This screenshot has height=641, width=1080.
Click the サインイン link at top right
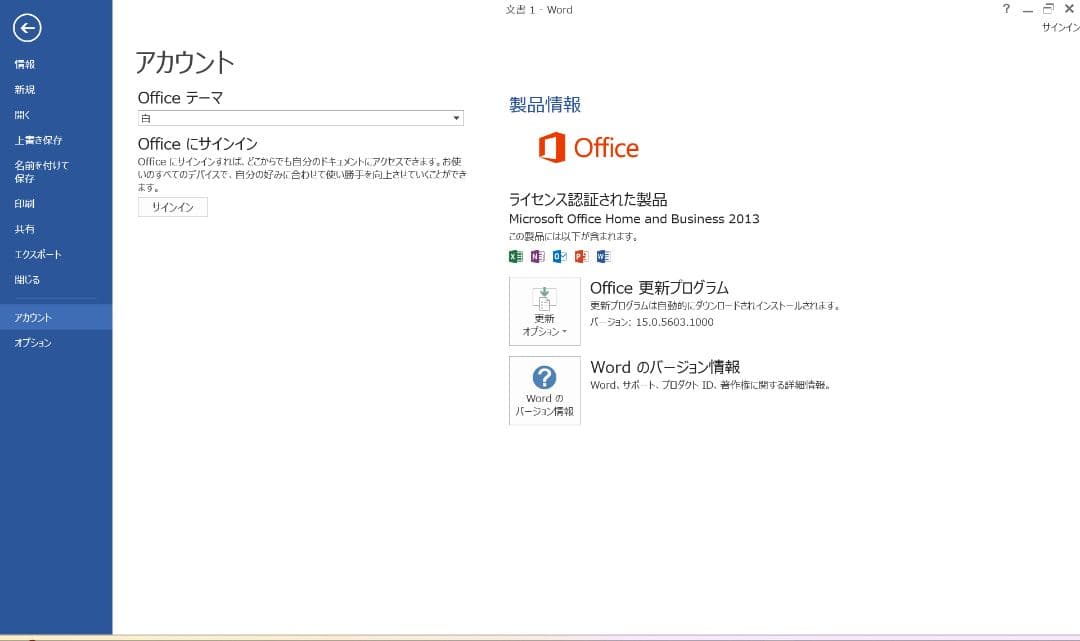(x=1059, y=27)
